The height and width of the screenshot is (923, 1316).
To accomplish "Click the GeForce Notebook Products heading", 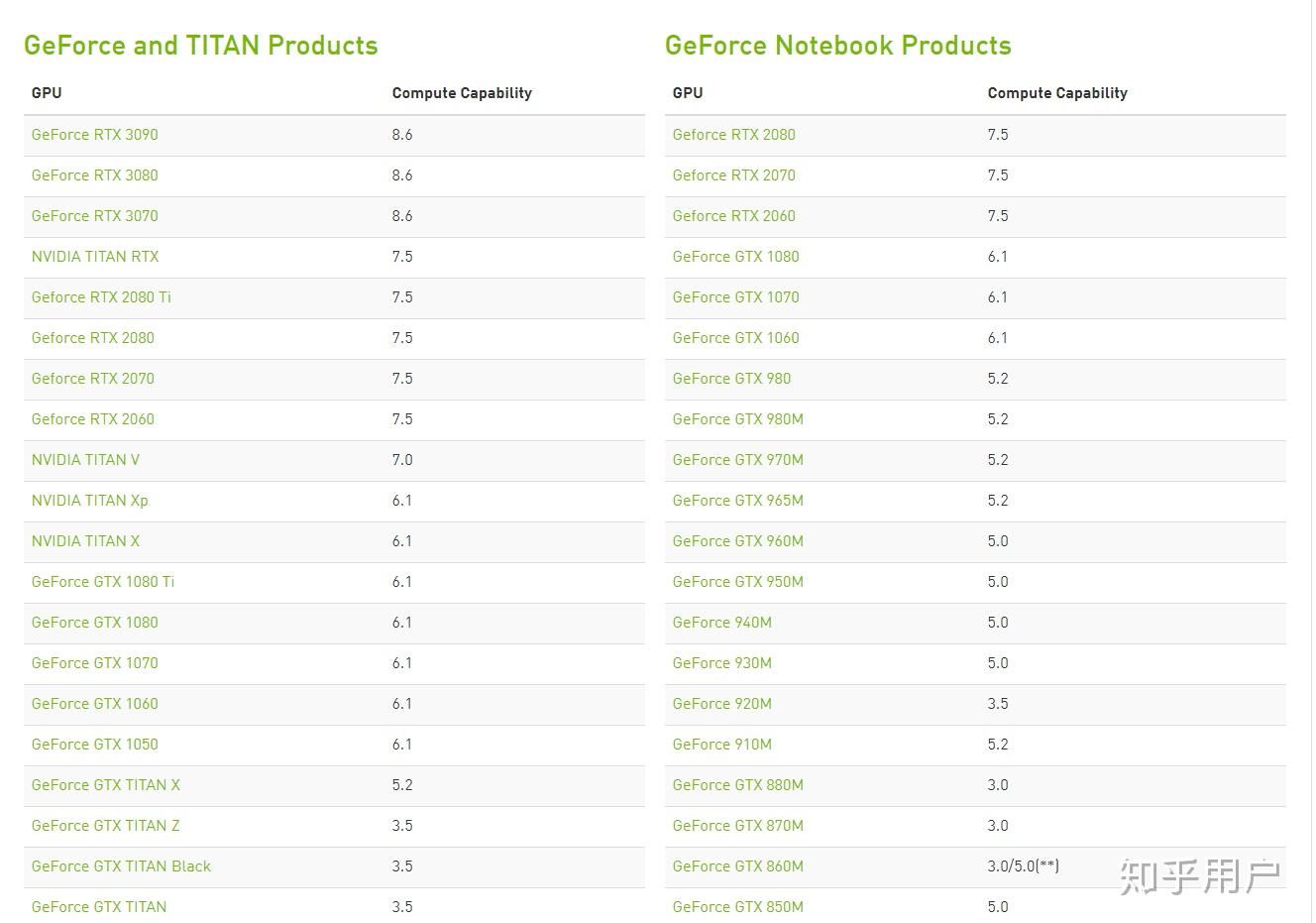I will tap(838, 46).
